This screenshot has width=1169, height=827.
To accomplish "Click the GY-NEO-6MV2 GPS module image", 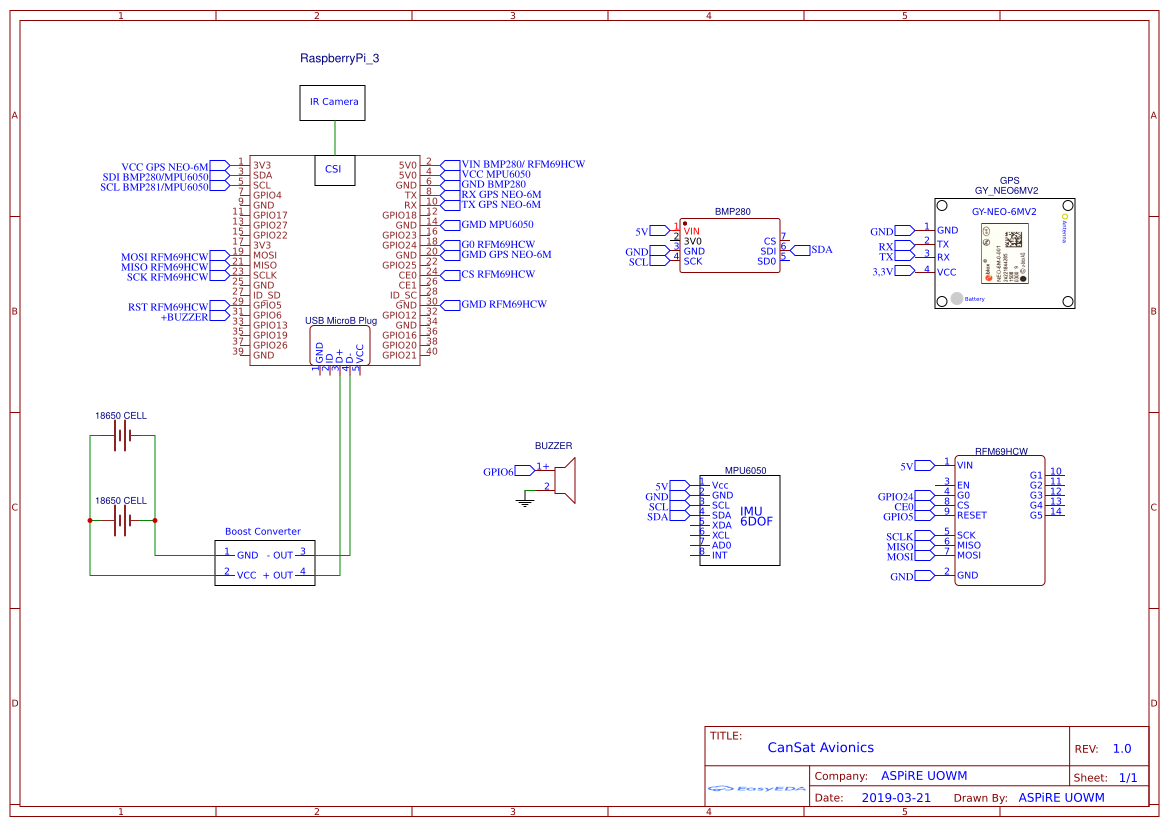I will (x=1004, y=254).
